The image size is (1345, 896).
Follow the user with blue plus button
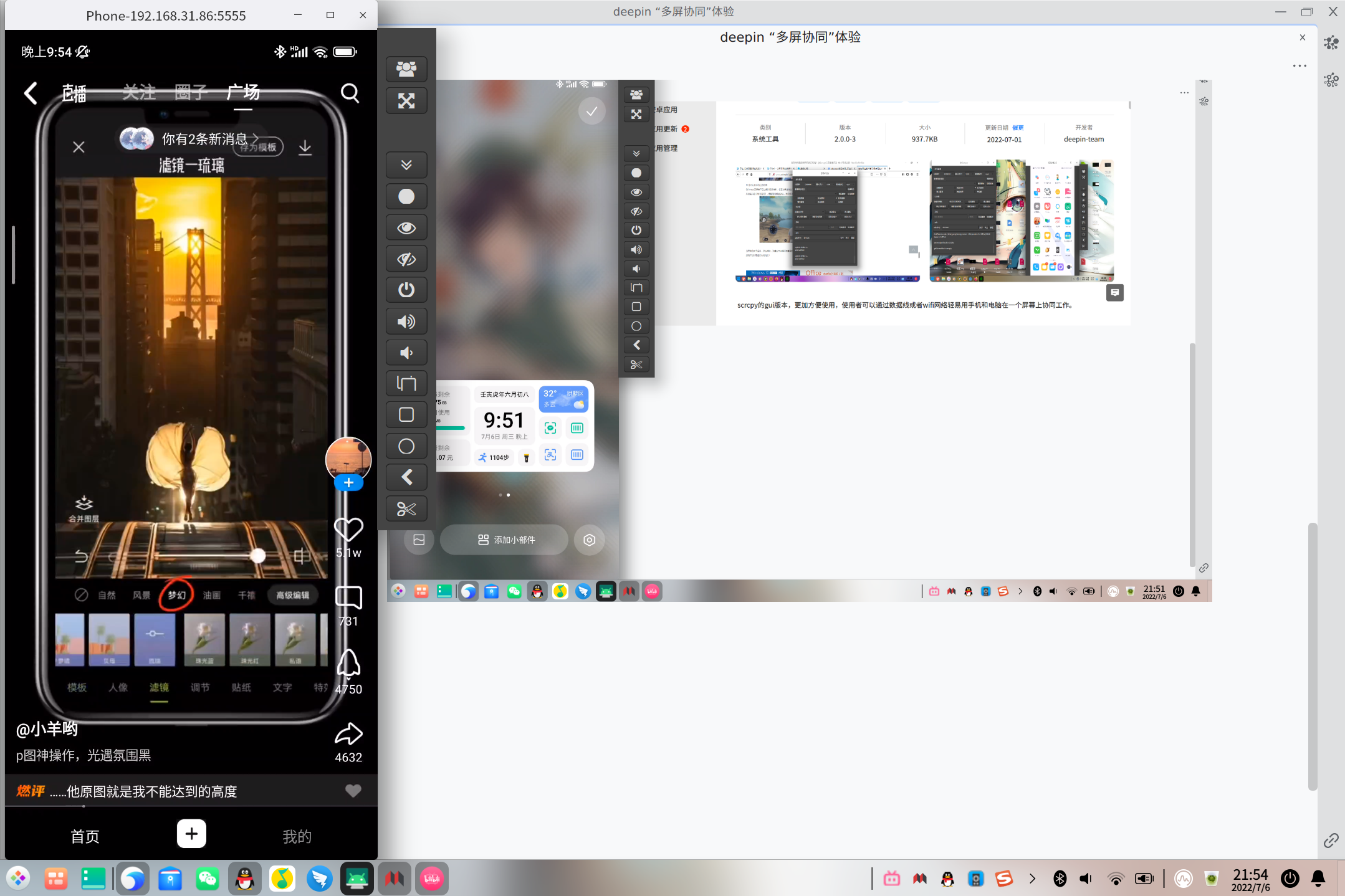[348, 483]
